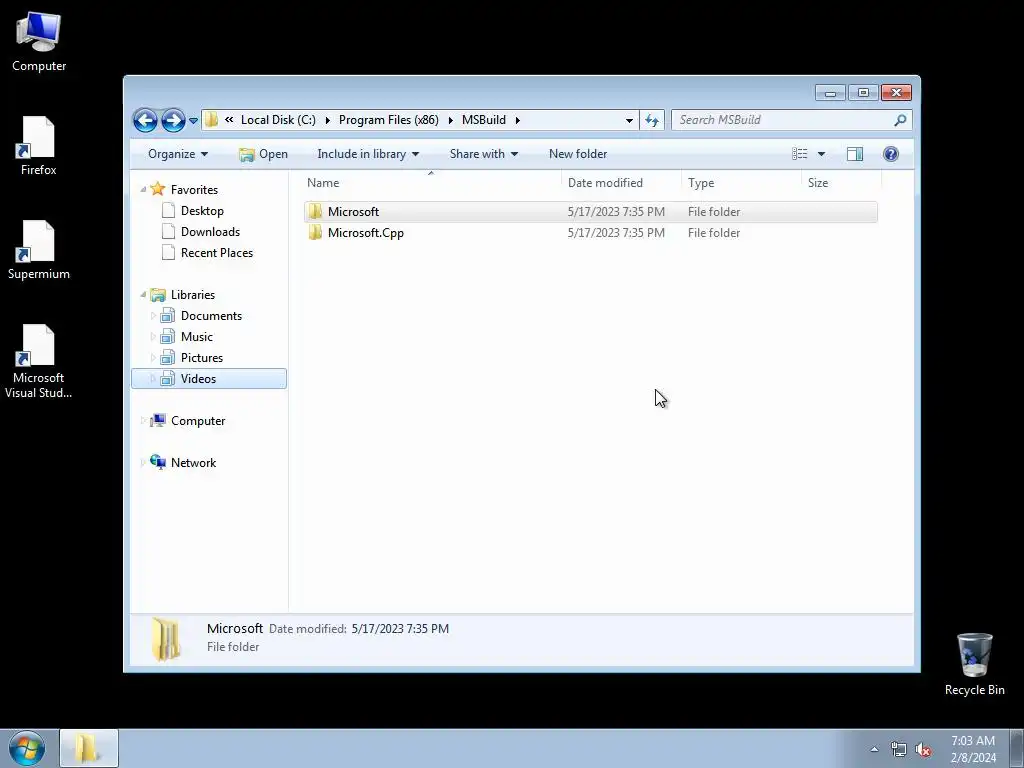Click the large folder icon in details pane
Viewport: 1024px width, 768px height.
click(166, 639)
